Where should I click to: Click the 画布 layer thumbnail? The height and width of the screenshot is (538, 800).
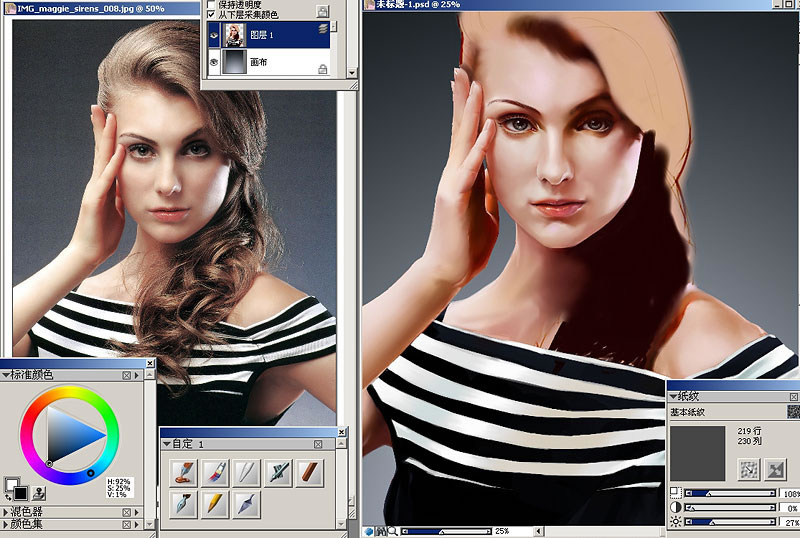click(235, 62)
